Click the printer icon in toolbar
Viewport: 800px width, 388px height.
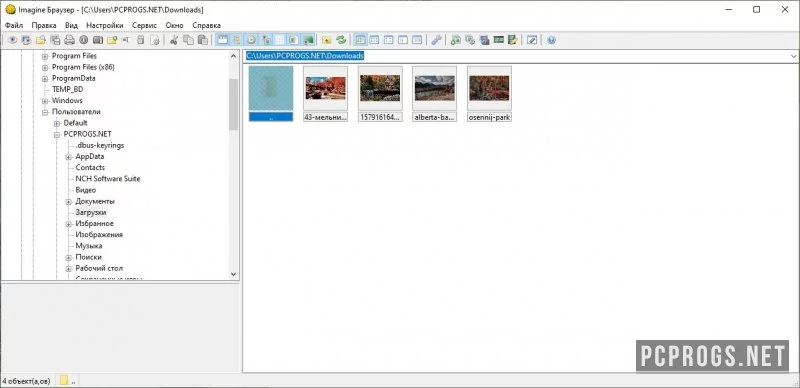click(x=69, y=40)
